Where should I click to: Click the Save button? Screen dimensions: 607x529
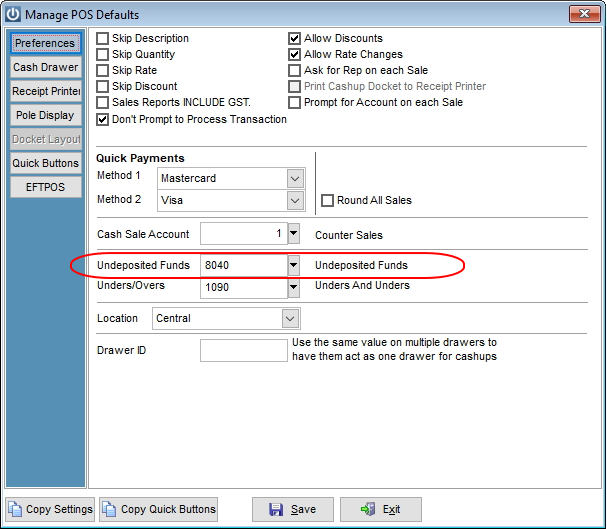(293, 509)
